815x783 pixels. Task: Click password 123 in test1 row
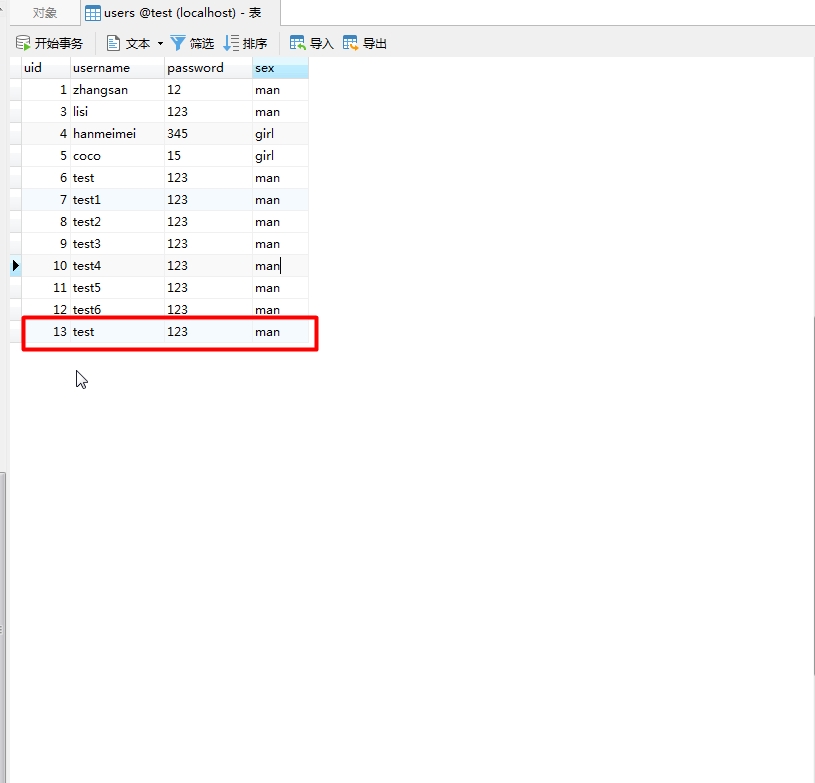point(208,200)
